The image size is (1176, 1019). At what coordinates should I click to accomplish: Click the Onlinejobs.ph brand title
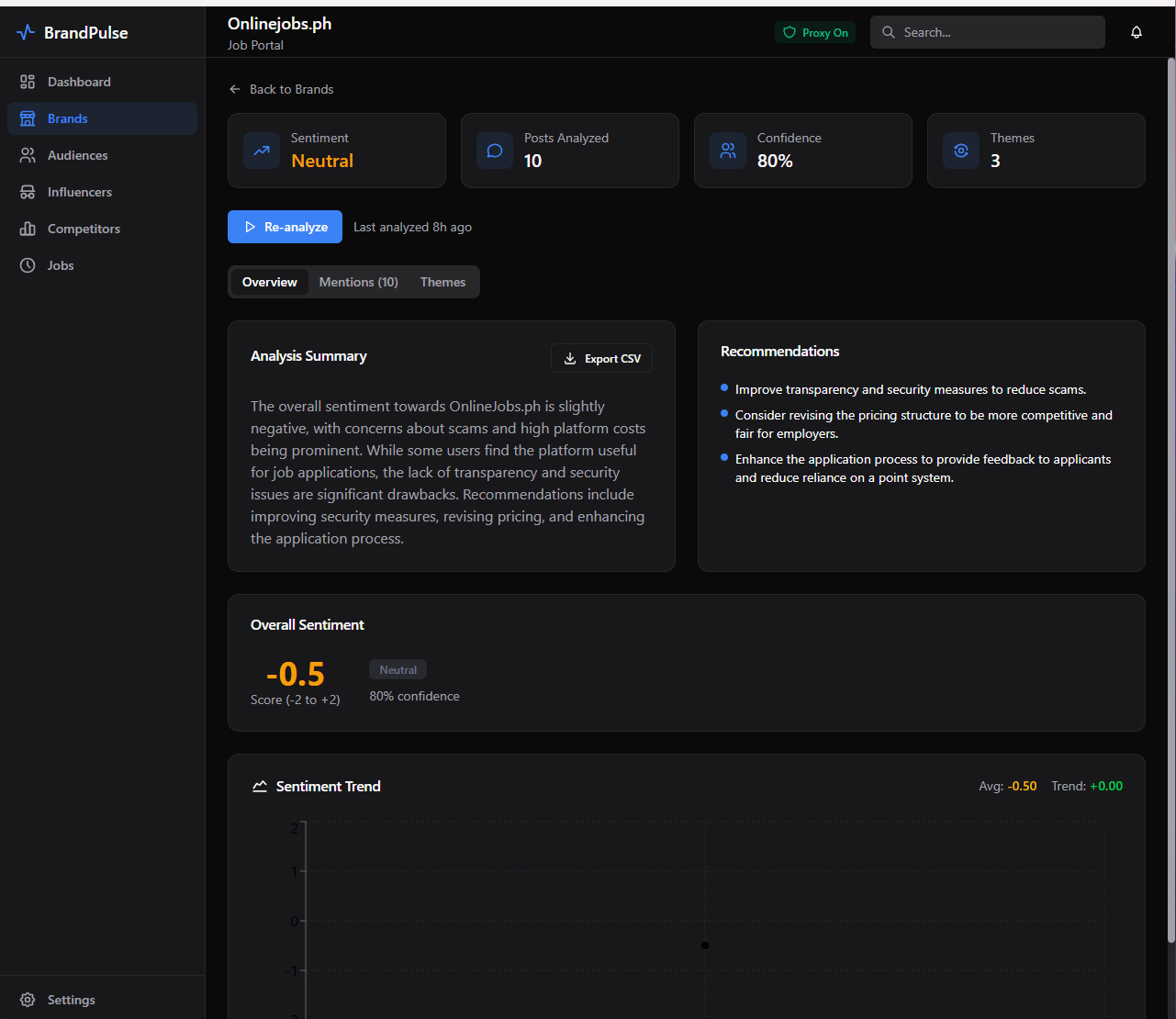point(280,24)
